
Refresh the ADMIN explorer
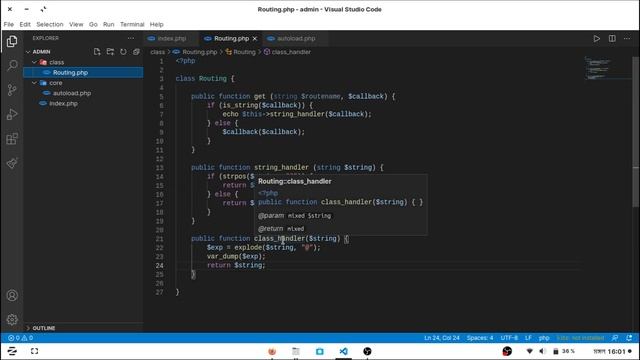tap(123, 52)
